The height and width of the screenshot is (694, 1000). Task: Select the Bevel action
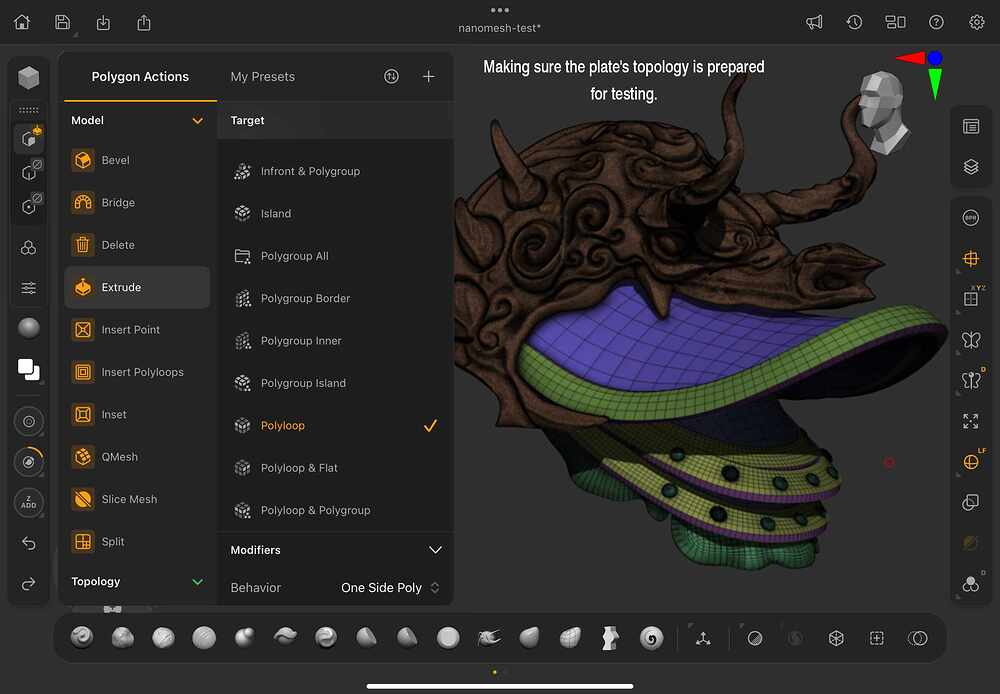click(x=137, y=160)
